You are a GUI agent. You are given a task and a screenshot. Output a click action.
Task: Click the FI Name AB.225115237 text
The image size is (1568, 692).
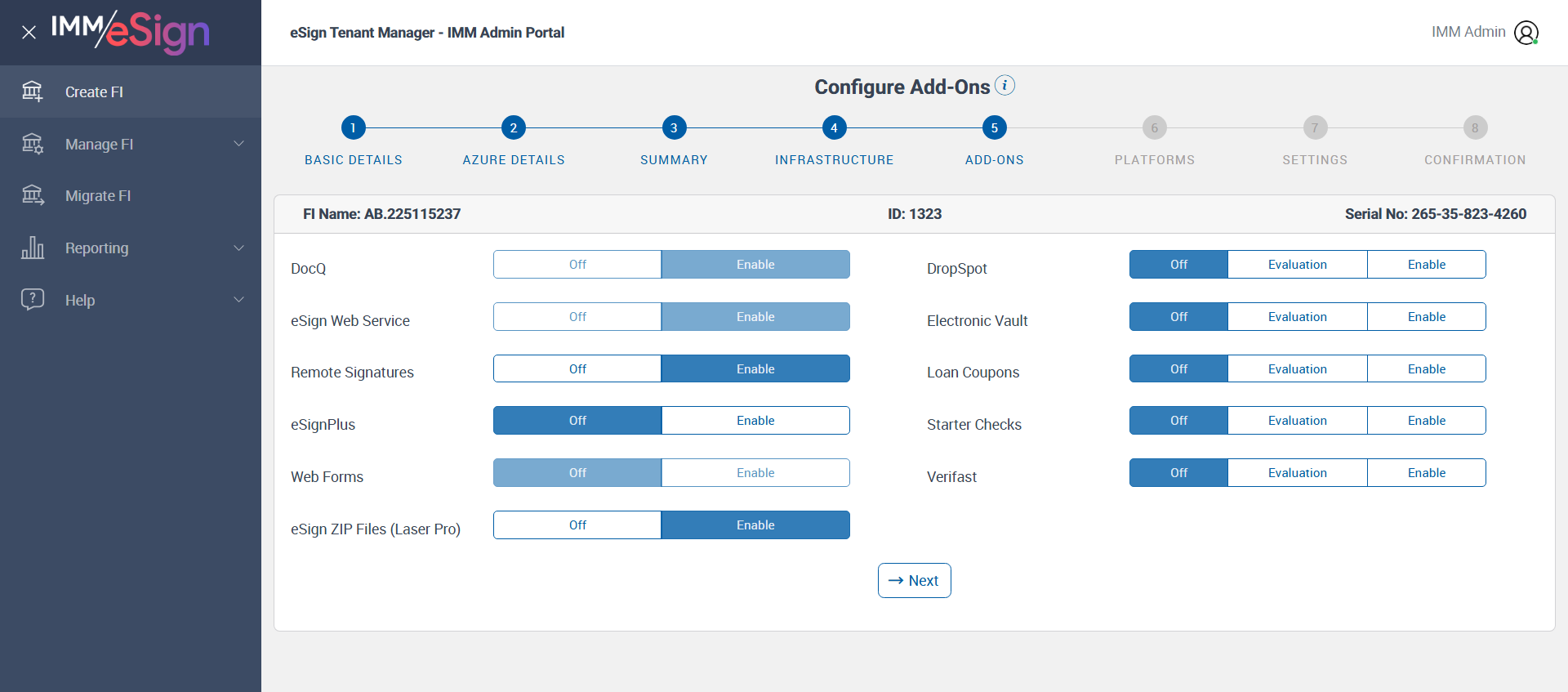[x=381, y=214]
